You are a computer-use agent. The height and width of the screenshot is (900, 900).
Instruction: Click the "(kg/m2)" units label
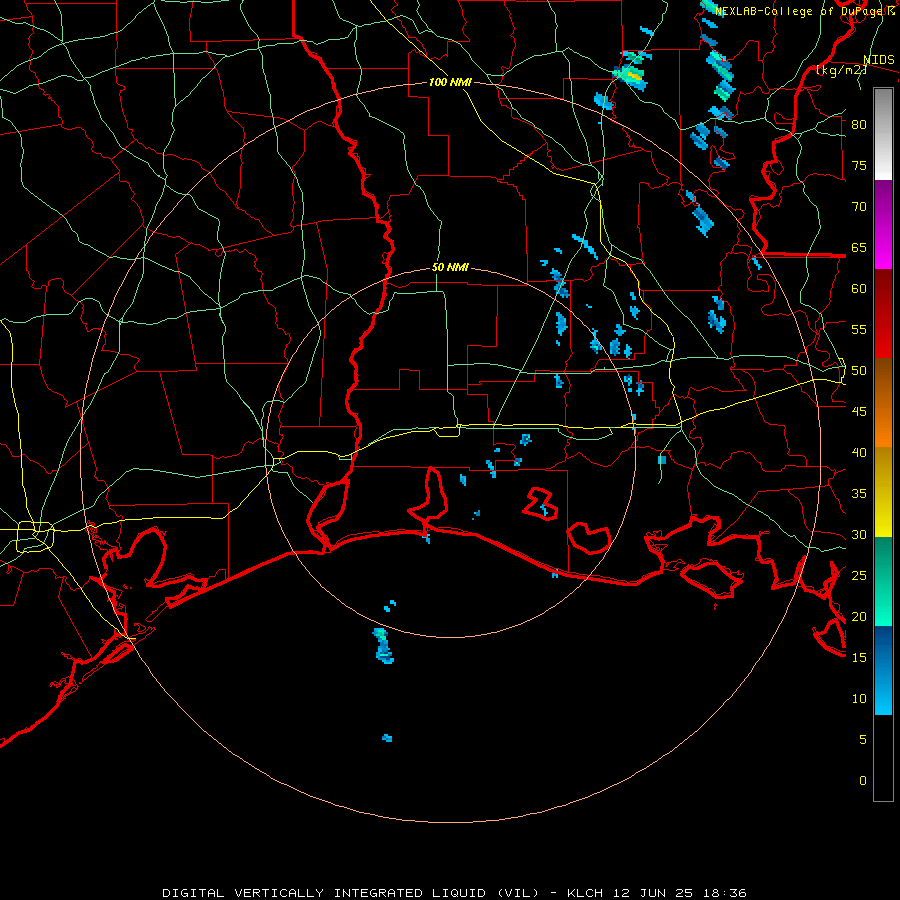841,70
